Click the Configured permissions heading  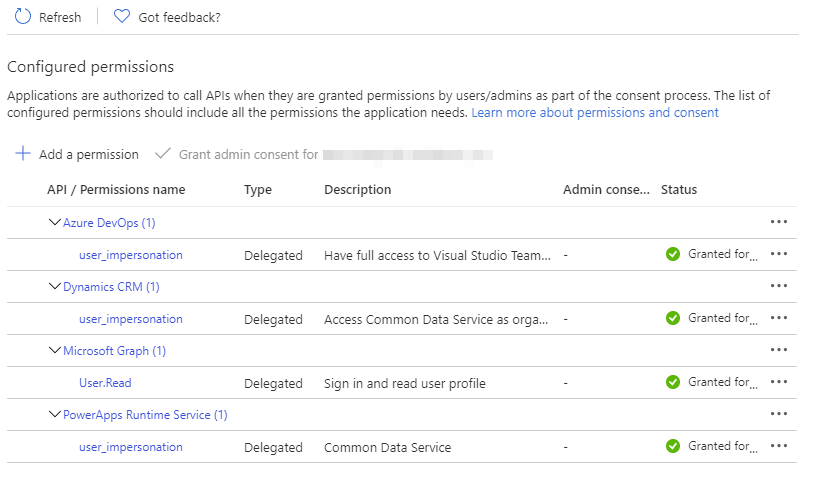tap(90, 67)
